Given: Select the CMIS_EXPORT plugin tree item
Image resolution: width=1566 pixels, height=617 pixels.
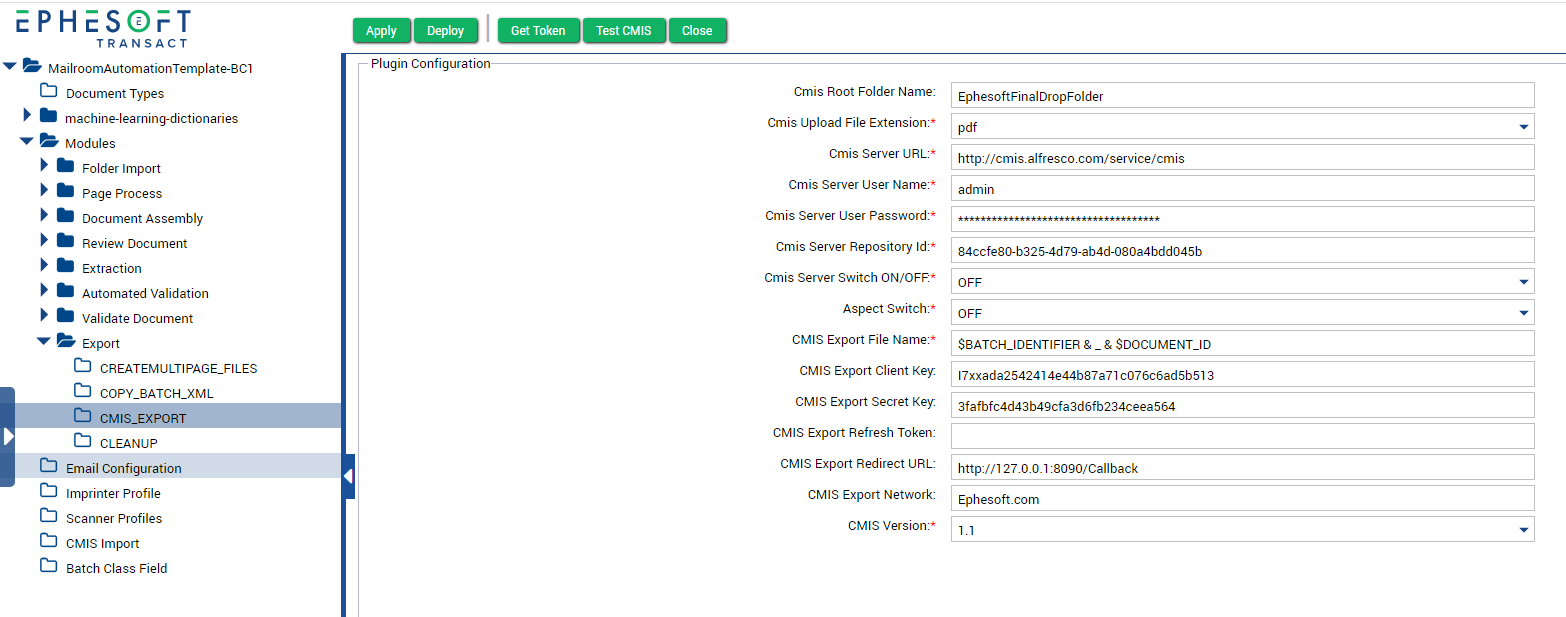Looking at the screenshot, I should pos(143,418).
